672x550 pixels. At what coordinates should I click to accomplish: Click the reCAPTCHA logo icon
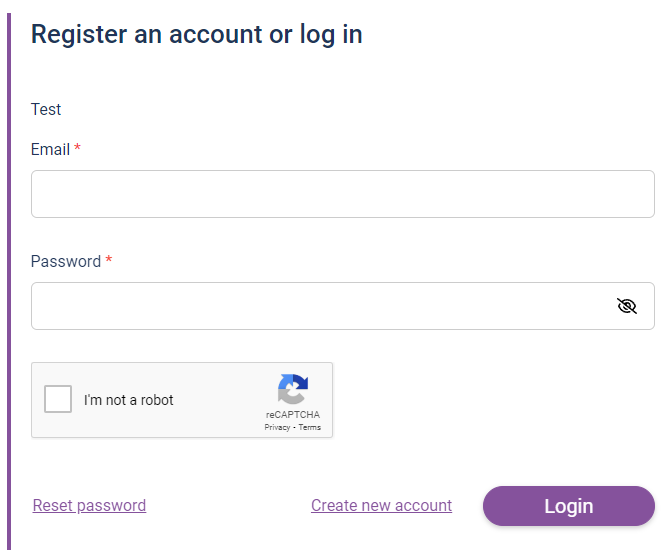point(293,389)
